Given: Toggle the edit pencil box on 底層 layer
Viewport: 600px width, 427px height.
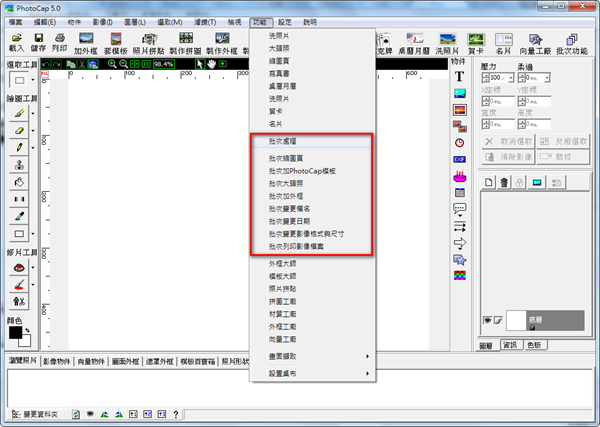Looking at the screenshot, I should (x=498, y=320).
